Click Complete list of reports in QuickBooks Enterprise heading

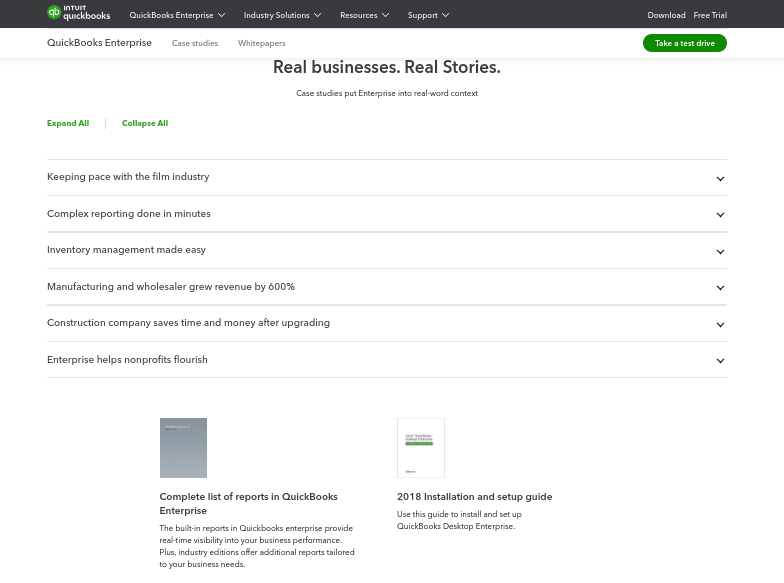click(x=248, y=504)
